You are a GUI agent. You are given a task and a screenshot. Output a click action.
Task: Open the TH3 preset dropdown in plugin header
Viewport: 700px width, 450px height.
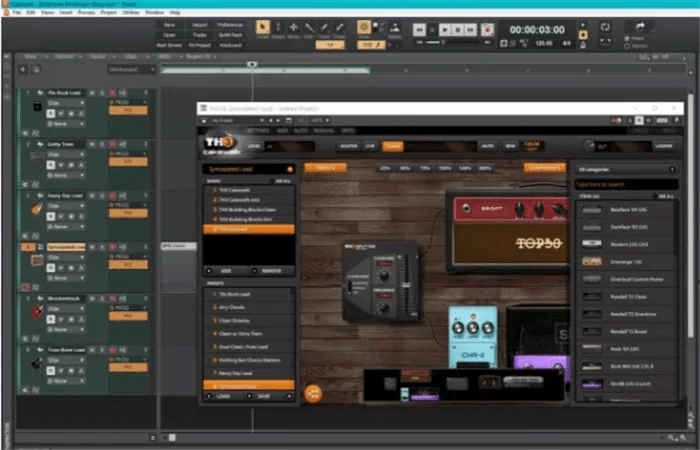[x=237, y=121]
